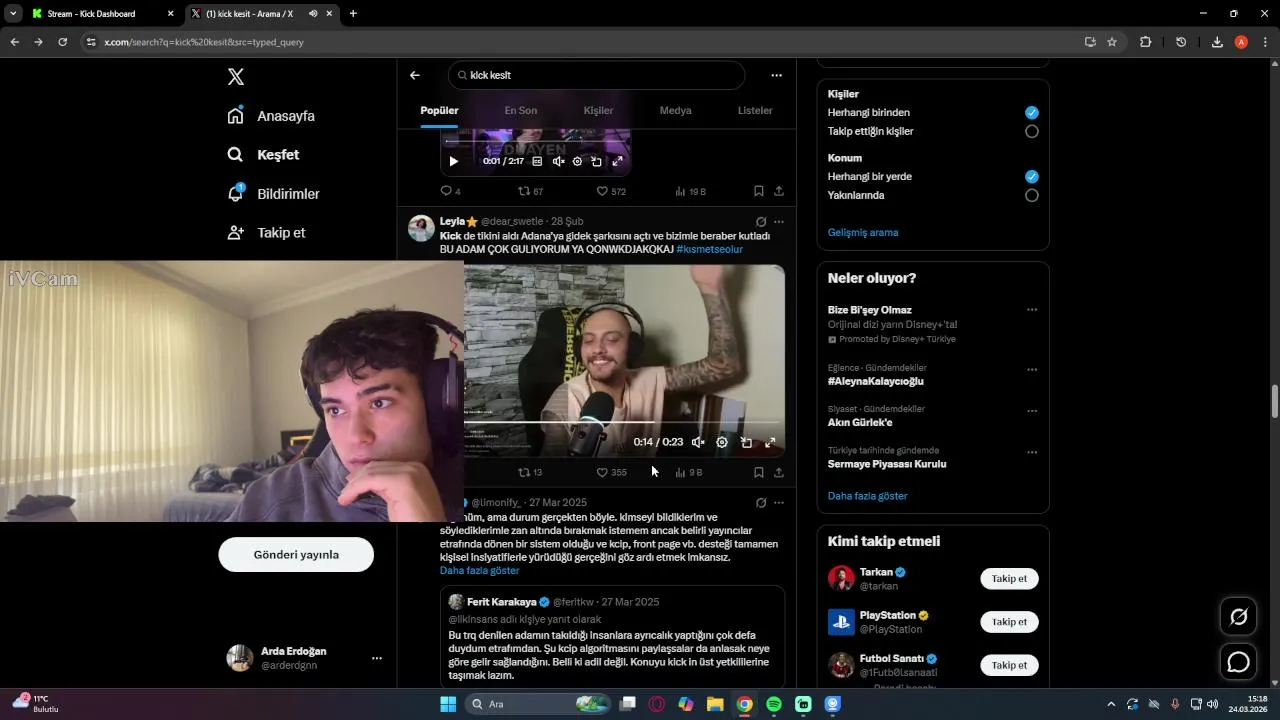This screenshot has width=1280, height=720.
Task: Reply to the post with 4 comments
Action: tap(450, 191)
